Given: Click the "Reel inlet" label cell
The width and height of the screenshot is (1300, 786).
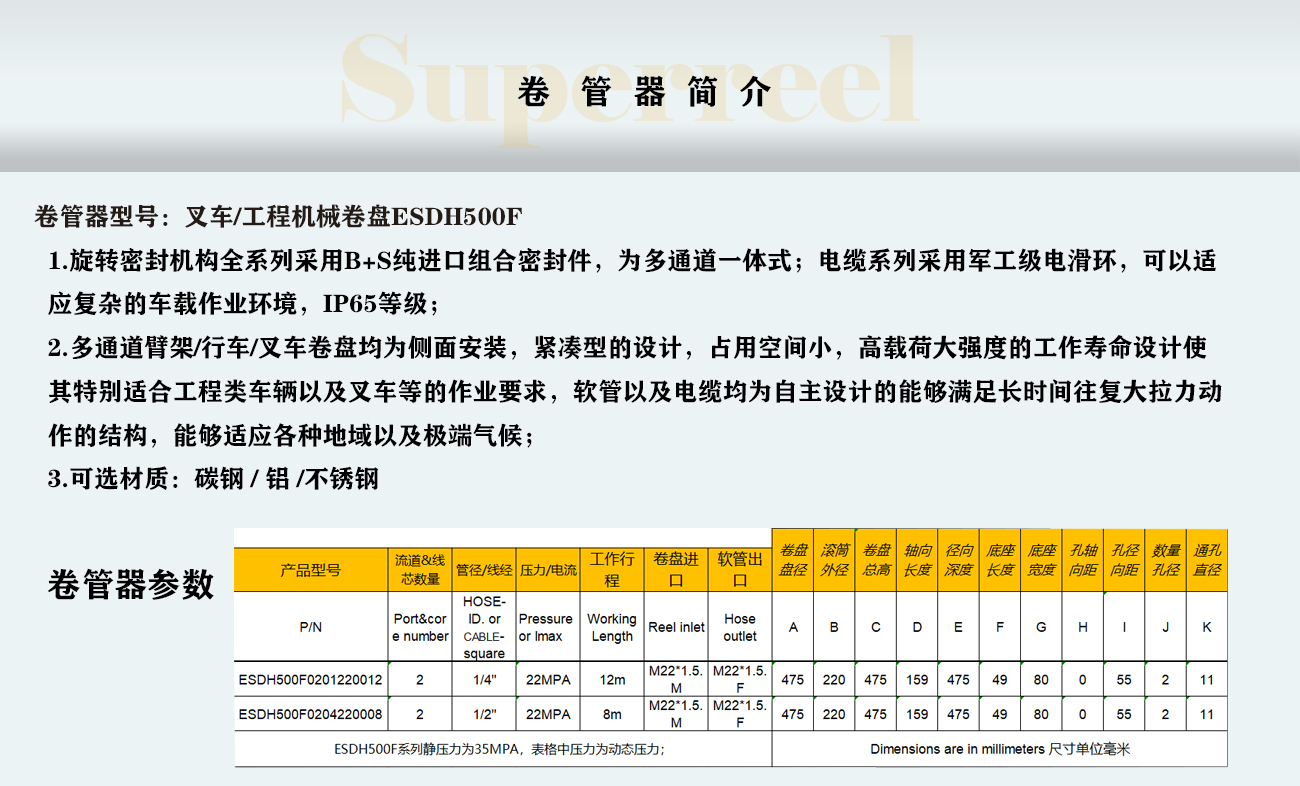Looking at the screenshot, I should pos(676,627).
